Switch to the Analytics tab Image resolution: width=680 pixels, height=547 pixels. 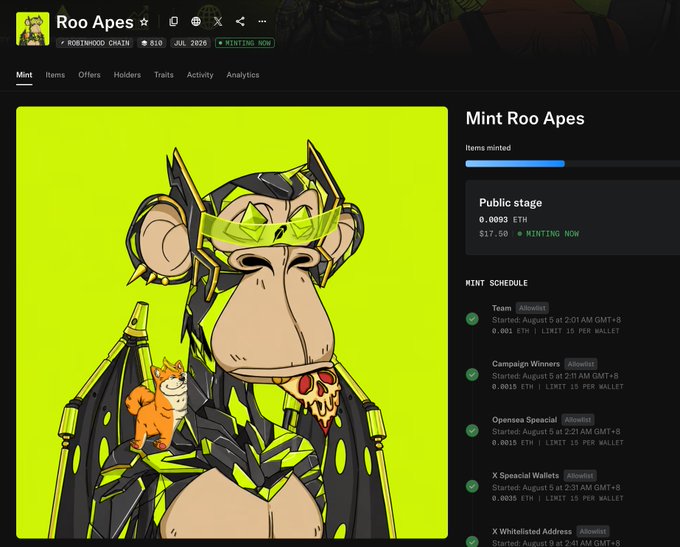click(243, 75)
